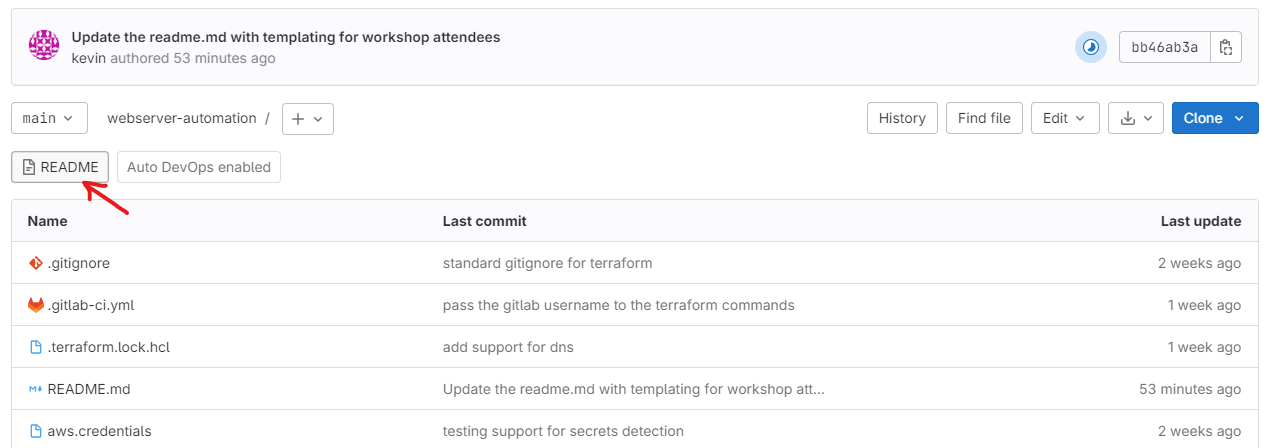Click the .terraform.lock.hcl file icon
Image resolution: width=1282 pixels, height=448 pixels.
[36, 347]
